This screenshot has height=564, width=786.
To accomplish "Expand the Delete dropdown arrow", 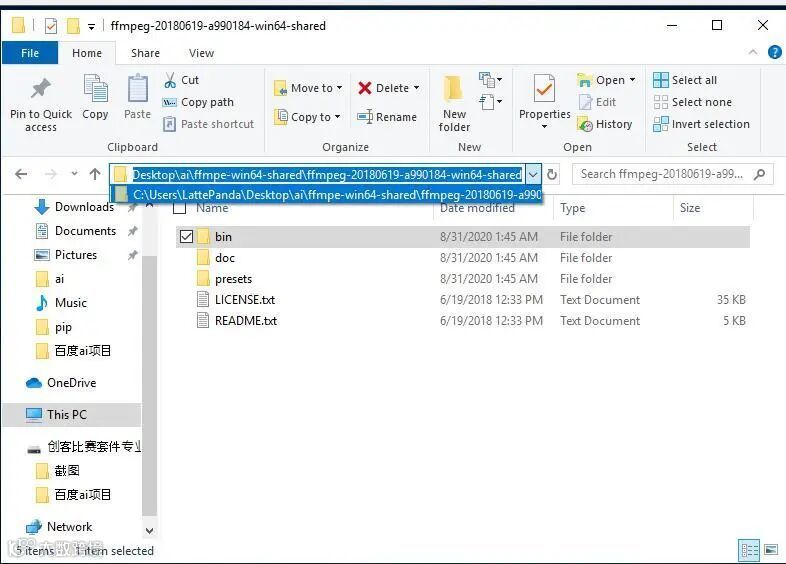I will tap(417, 88).
